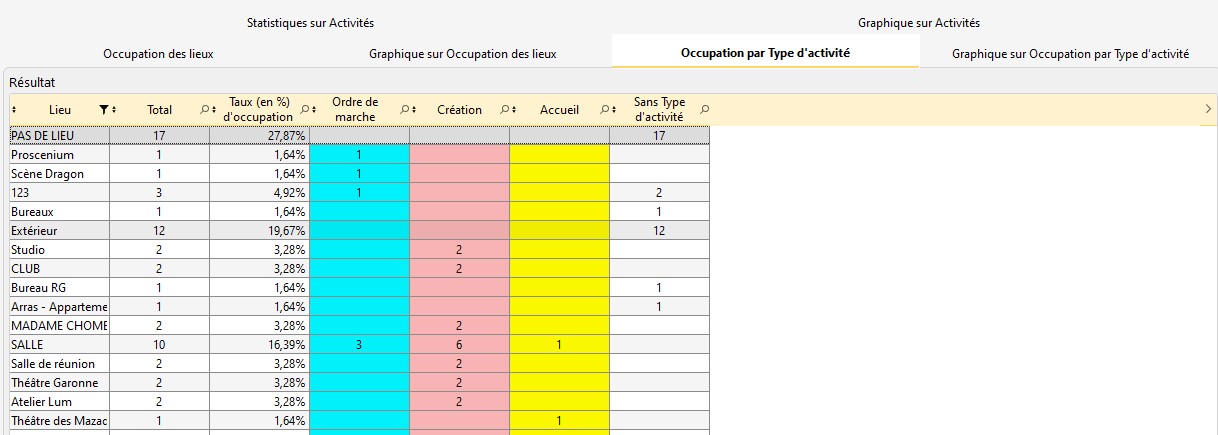Switch to Statistiques sur Activités tab
The width and height of the screenshot is (1218, 435).
point(310,22)
